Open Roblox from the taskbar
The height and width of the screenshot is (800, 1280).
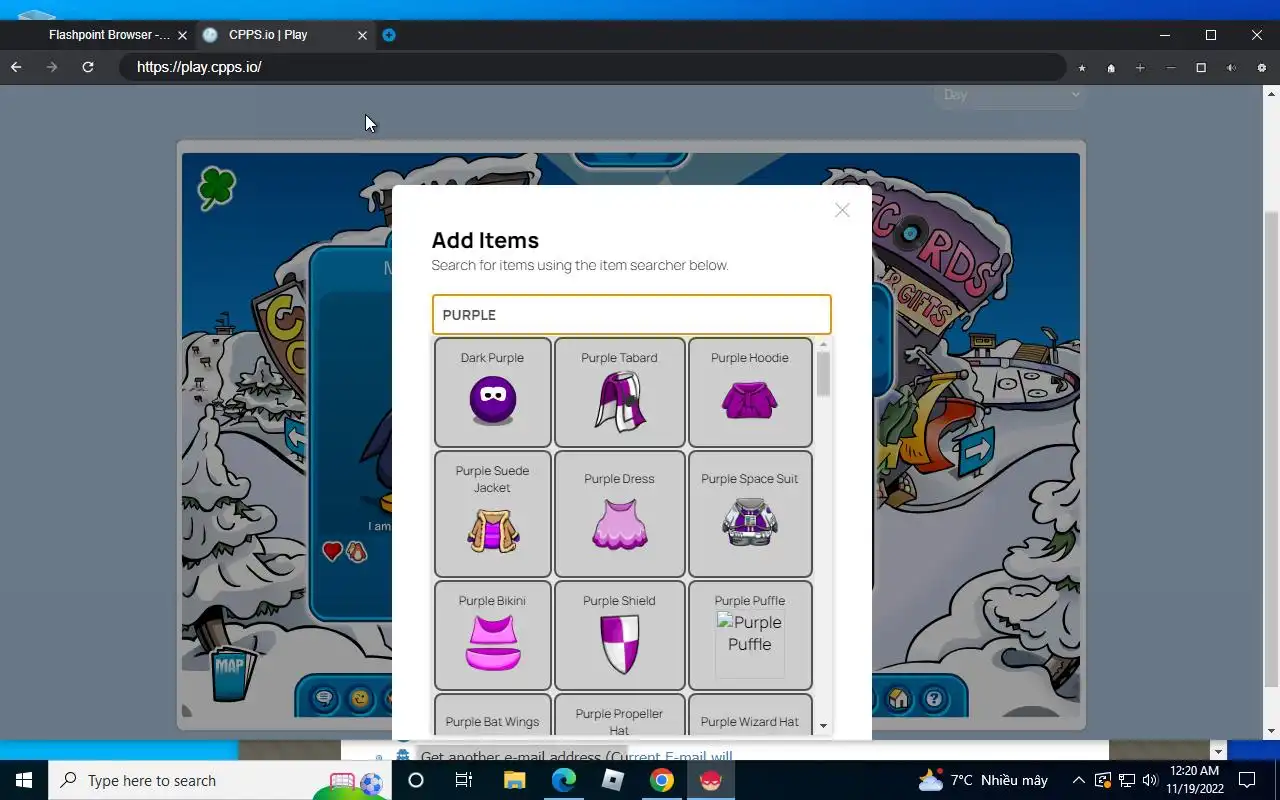click(x=613, y=780)
